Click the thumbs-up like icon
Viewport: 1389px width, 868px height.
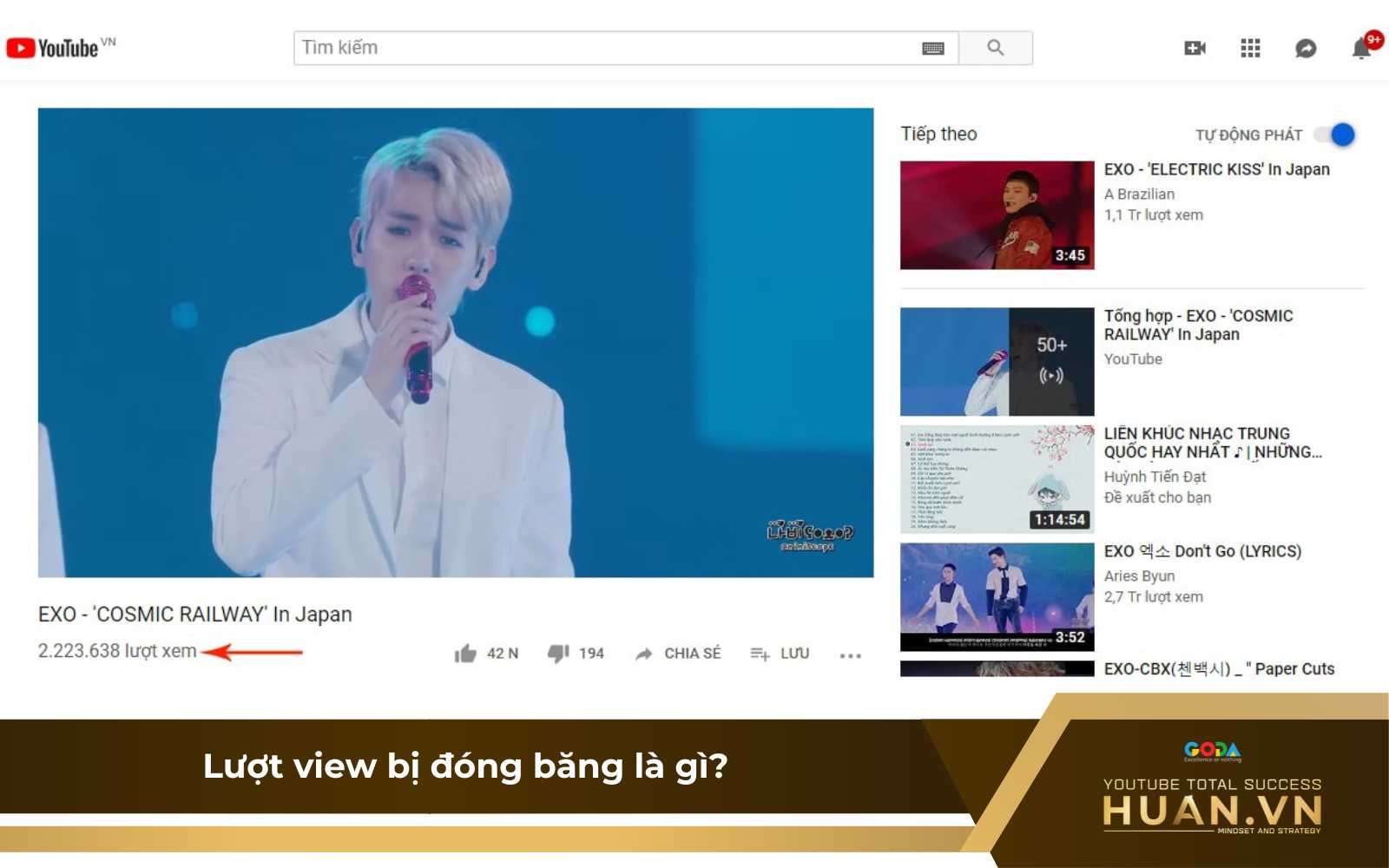point(465,653)
